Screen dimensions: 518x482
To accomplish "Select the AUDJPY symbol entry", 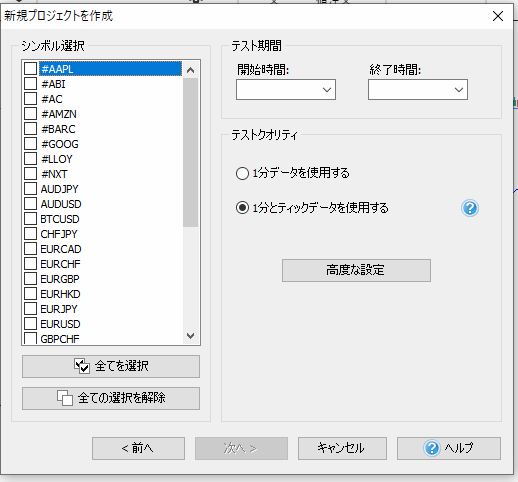I will (x=59, y=189).
